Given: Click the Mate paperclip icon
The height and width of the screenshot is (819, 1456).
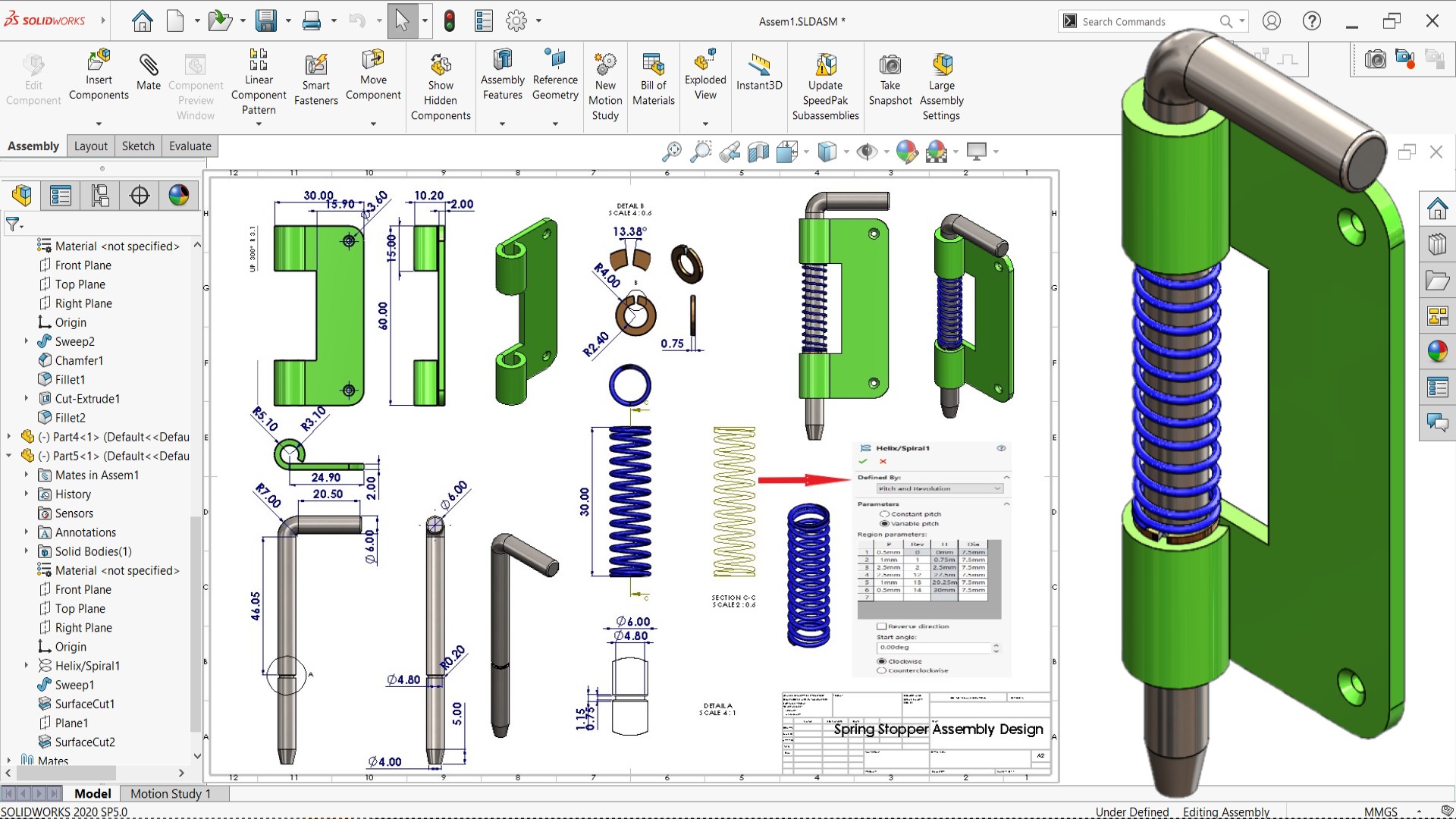Looking at the screenshot, I should tap(149, 66).
